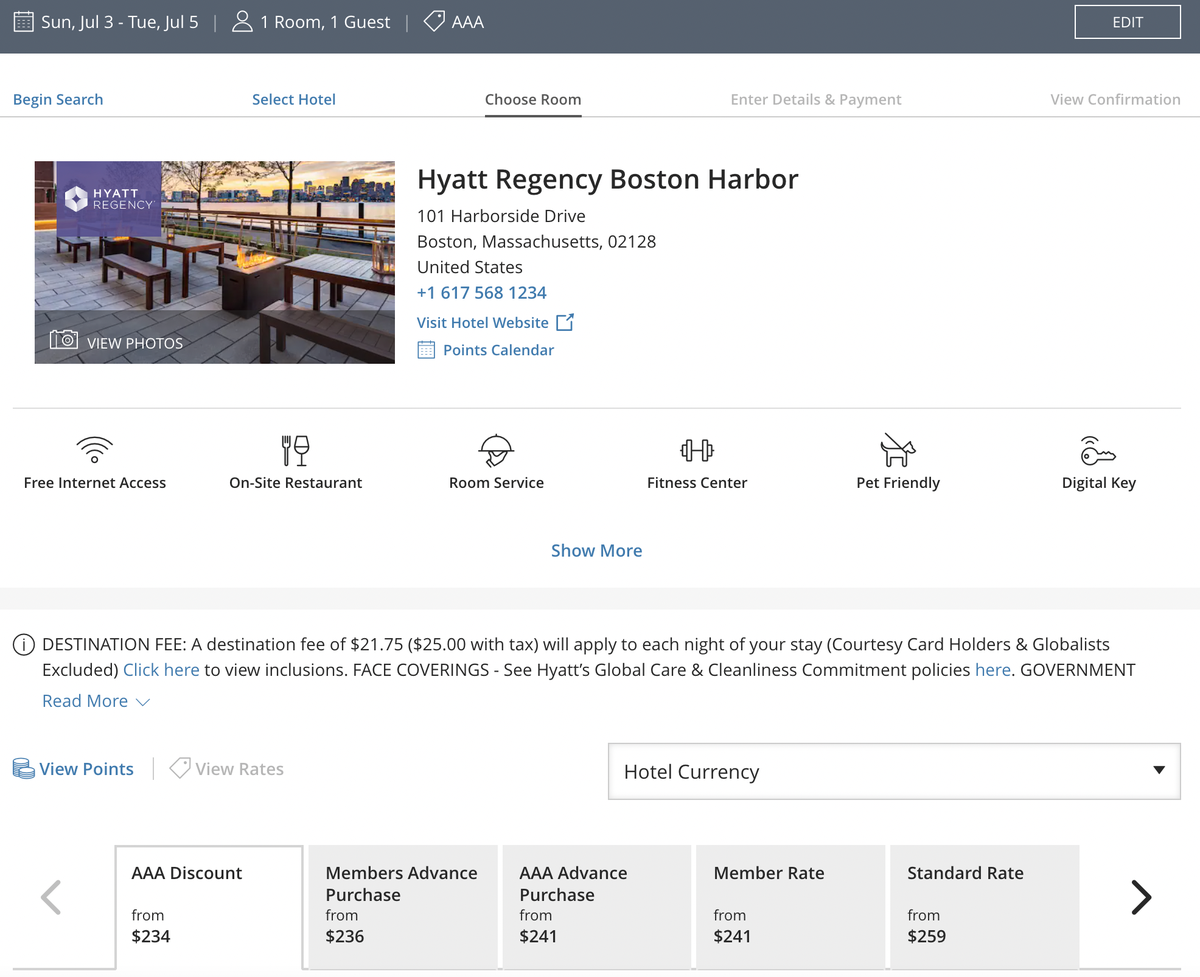This screenshot has width=1200, height=977.
Task: Click the Points Calendar icon
Action: click(x=428, y=350)
